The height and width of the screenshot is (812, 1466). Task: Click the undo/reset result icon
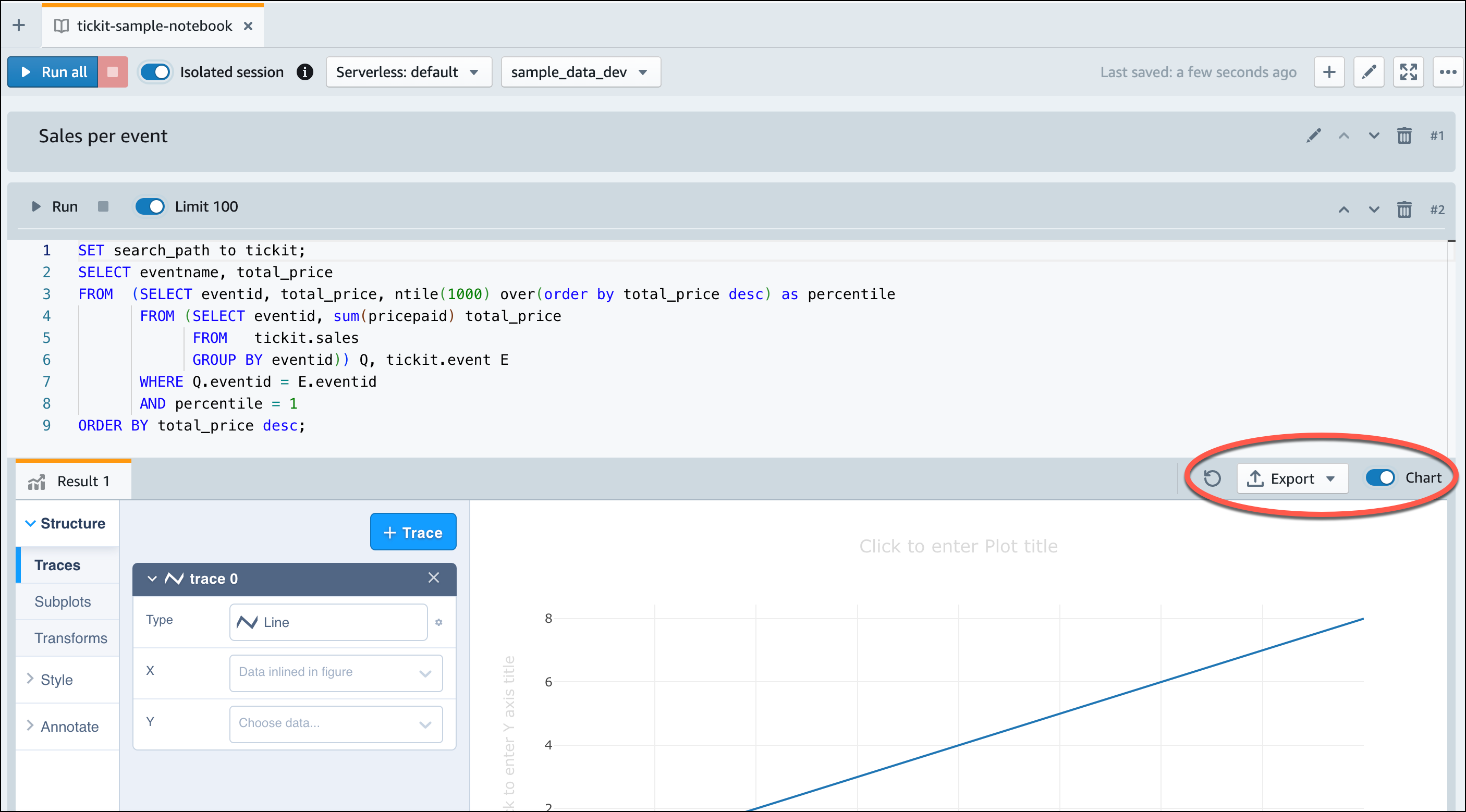1214,477
